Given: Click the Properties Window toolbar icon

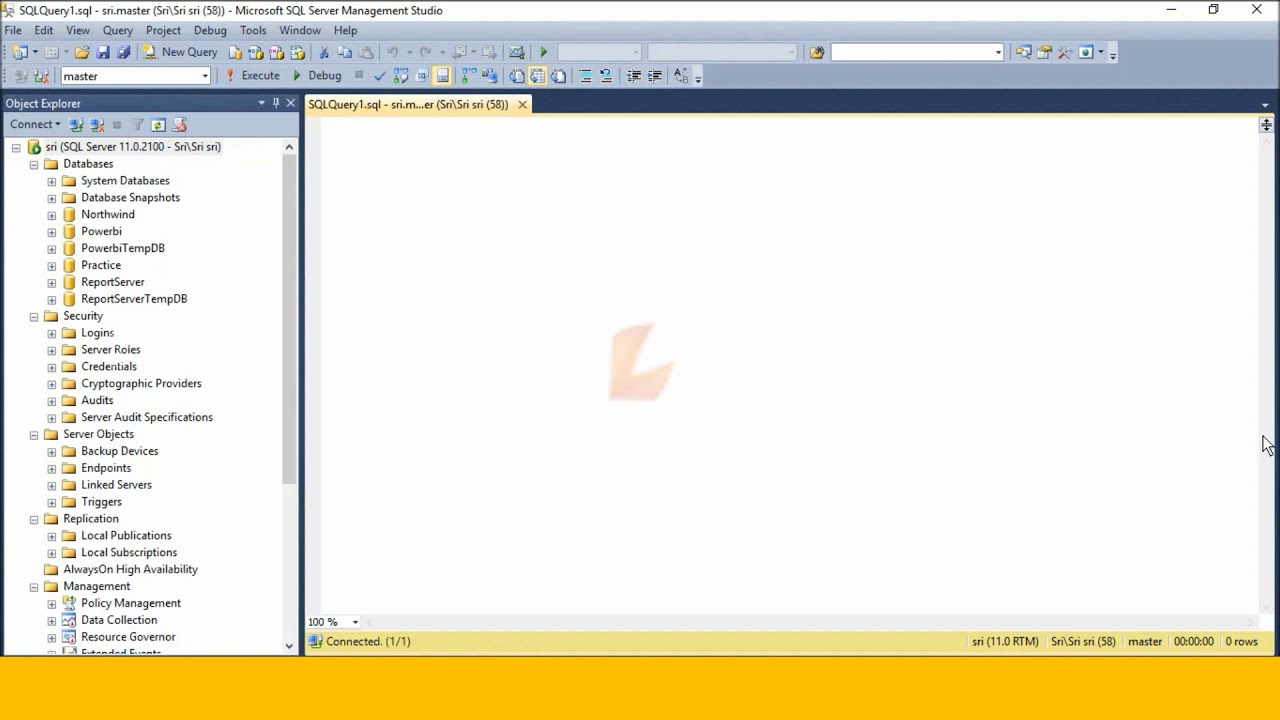Looking at the screenshot, I should click(1044, 52).
